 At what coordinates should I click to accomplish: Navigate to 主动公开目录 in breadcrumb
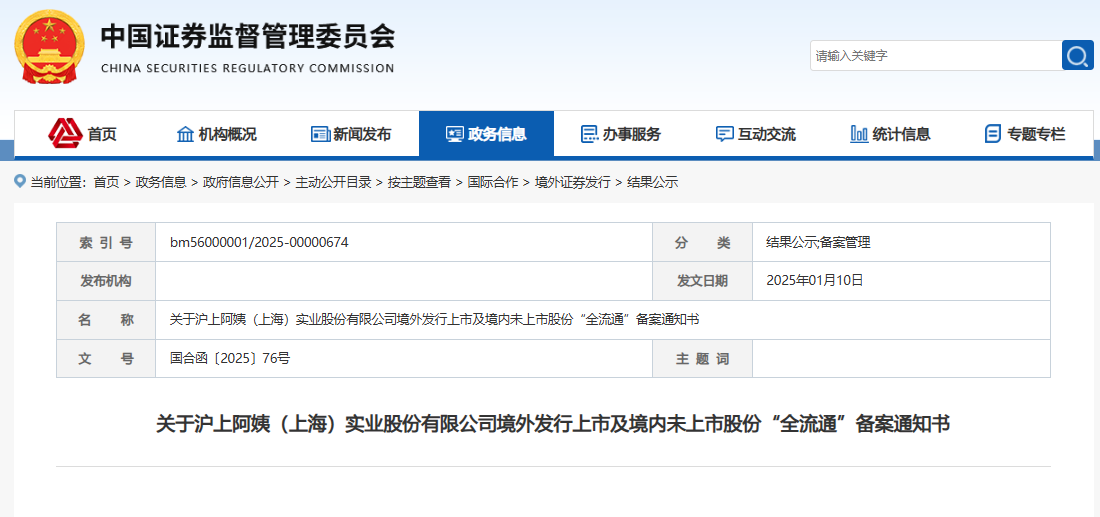pos(333,182)
